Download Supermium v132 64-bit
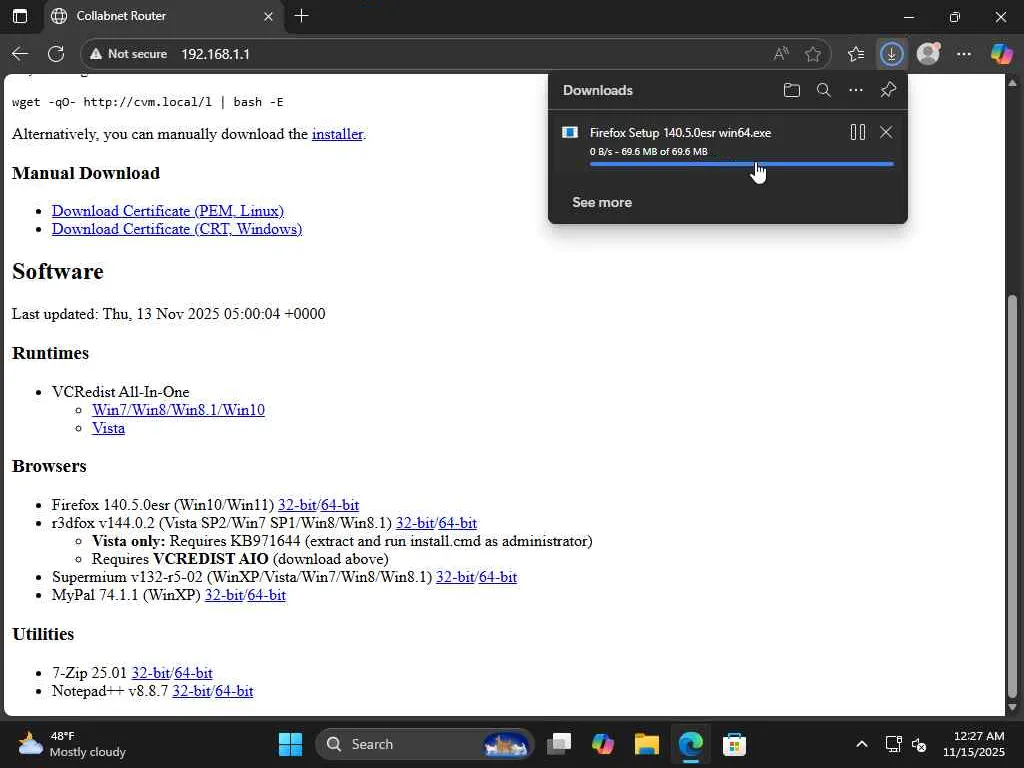The width and height of the screenshot is (1024, 768). point(498,577)
